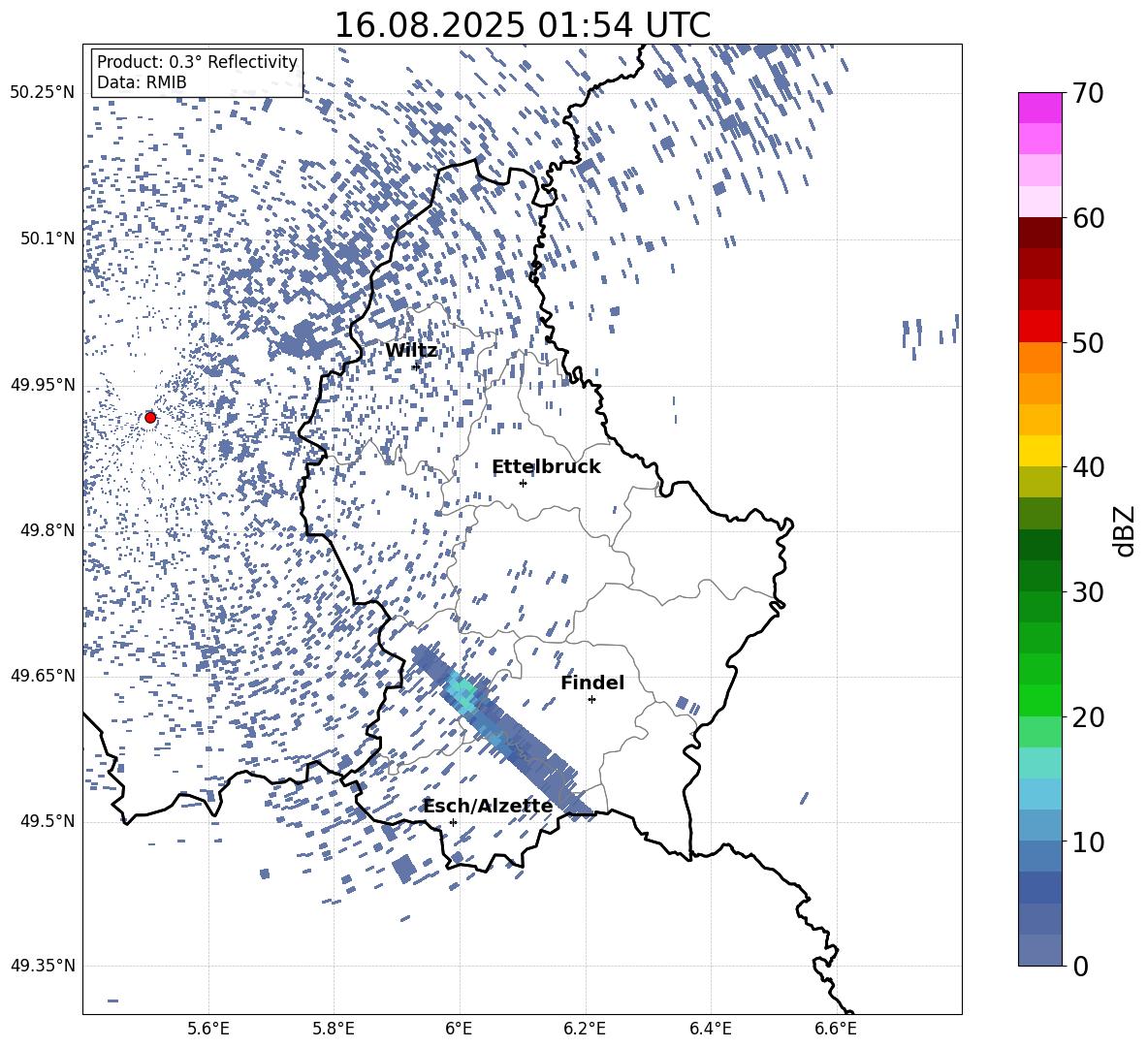Viewport: 1148px width, 1048px height.
Task: Click the magenta swatch near 70 dBZ
Action: click(x=1039, y=108)
